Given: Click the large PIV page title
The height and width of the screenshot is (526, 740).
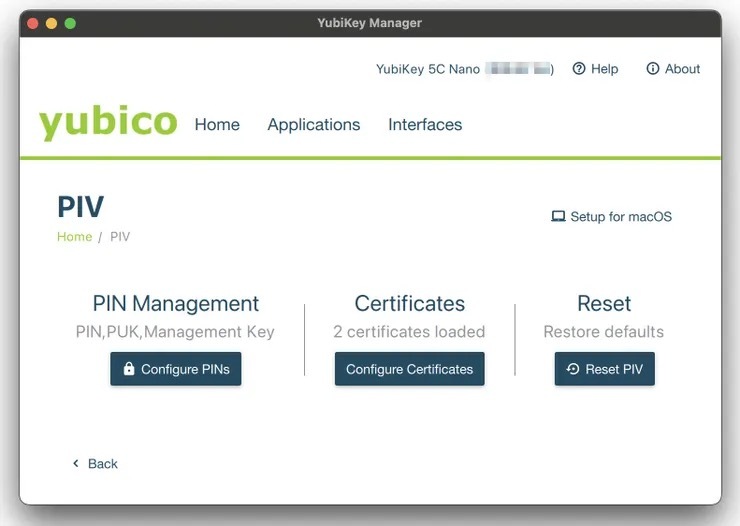Looking at the screenshot, I should click(x=81, y=207).
